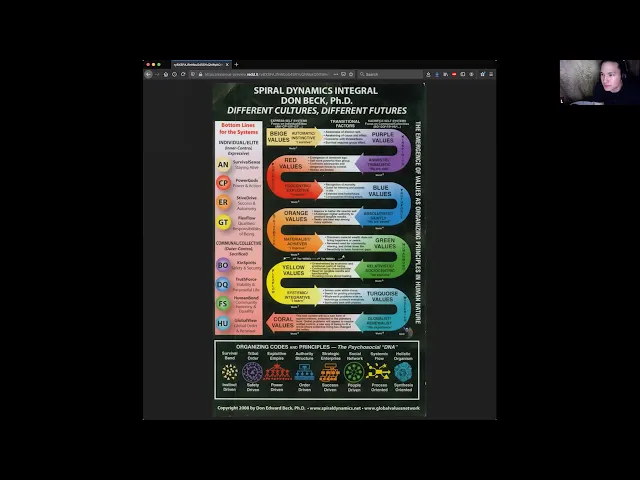Click the "YELLOW VALUES" label

click(293, 270)
